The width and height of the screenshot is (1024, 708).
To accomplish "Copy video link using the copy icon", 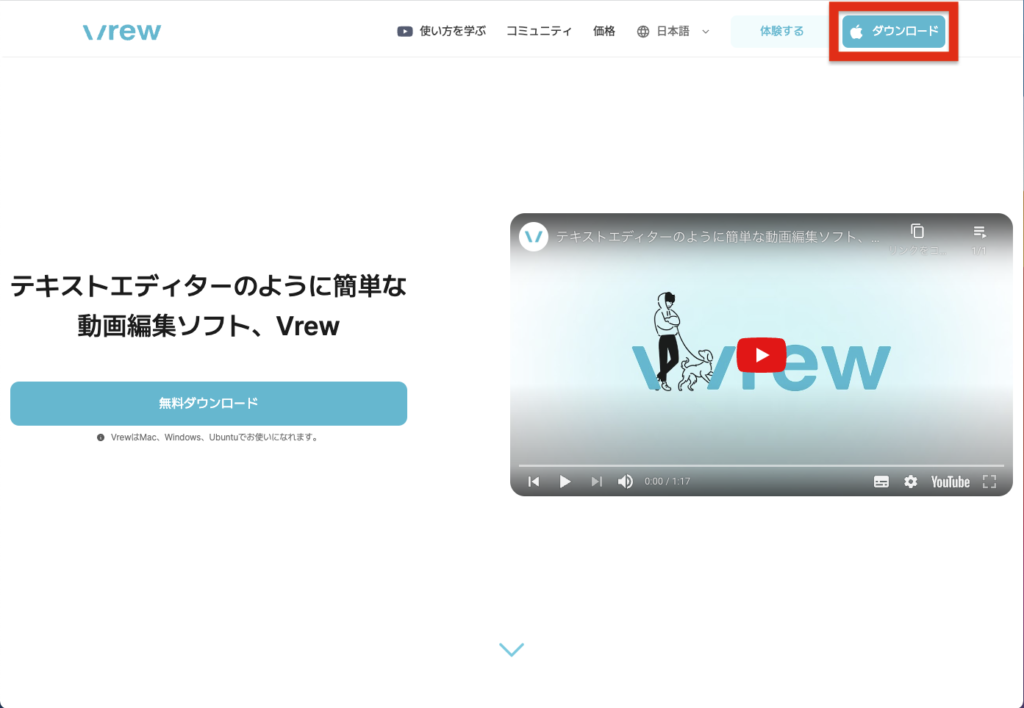I will pyautogui.click(x=917, y=231).
